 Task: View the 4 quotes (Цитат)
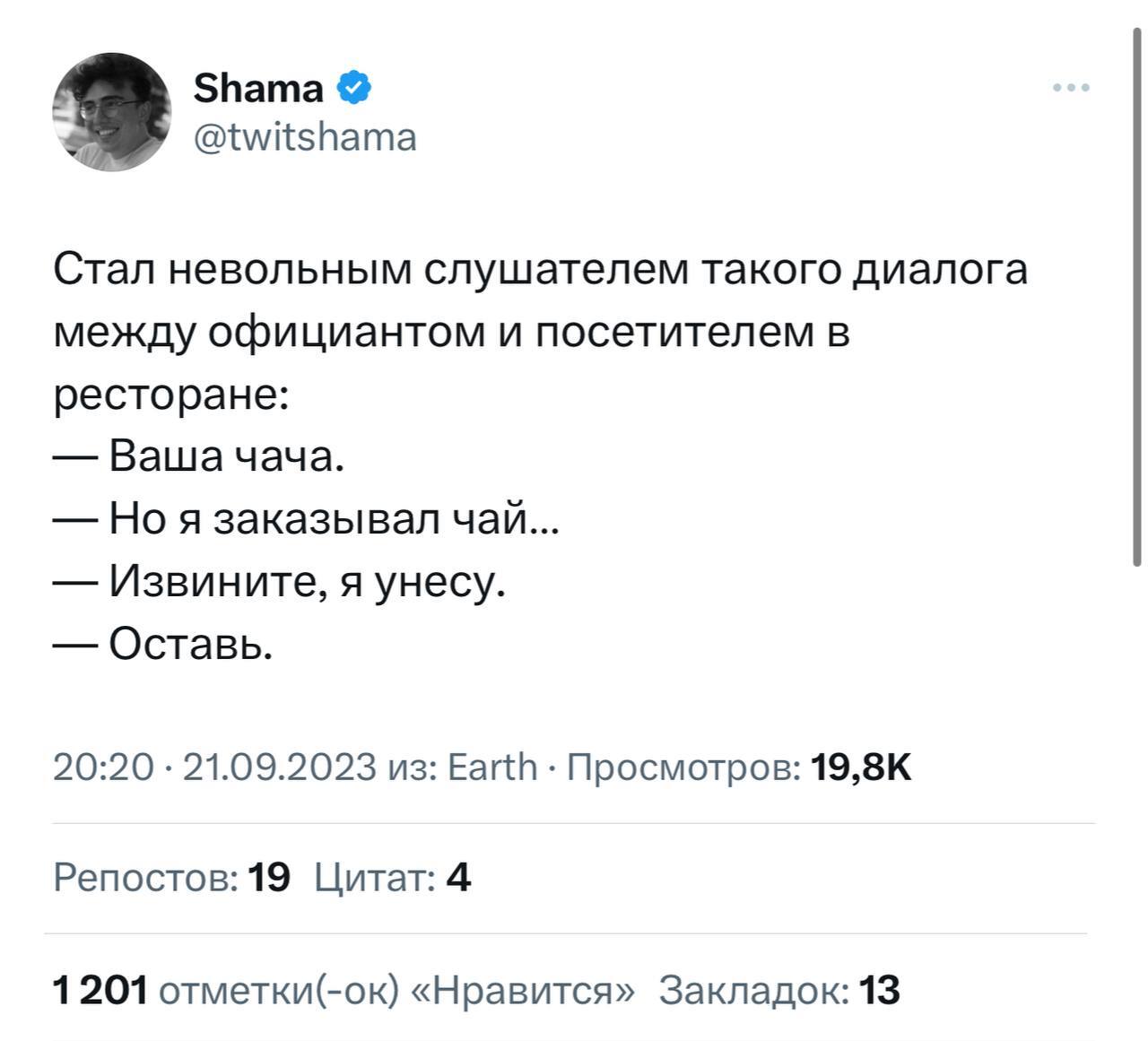(x=393, y=878)
